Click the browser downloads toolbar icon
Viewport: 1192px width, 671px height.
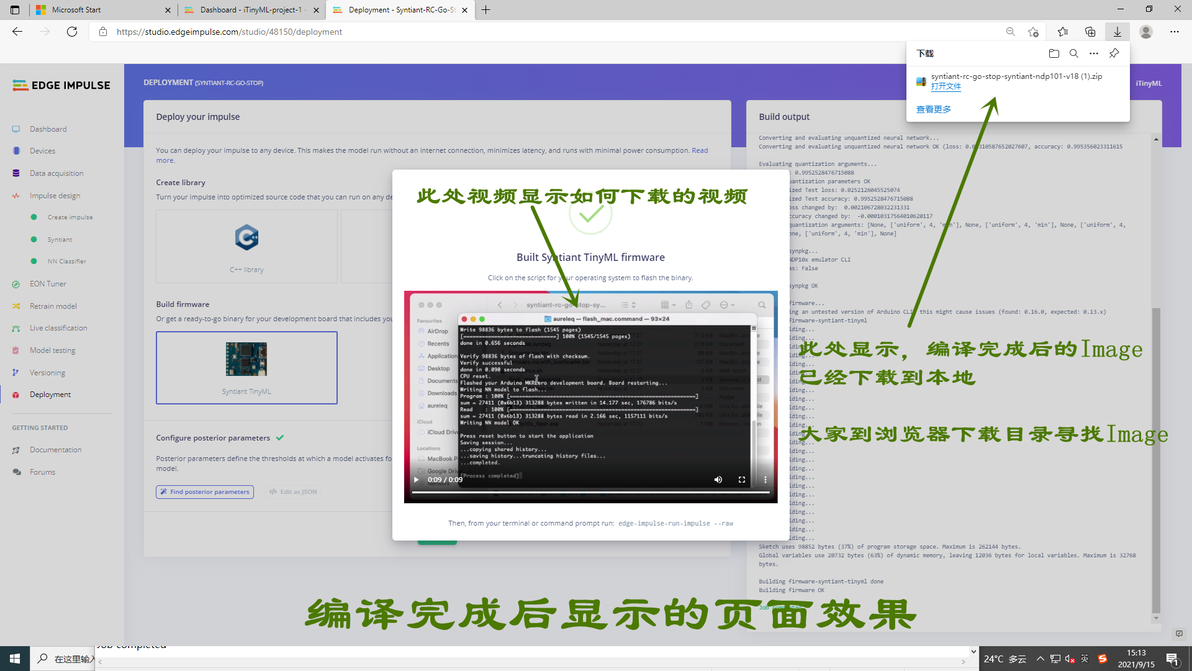coord(1118,32)
